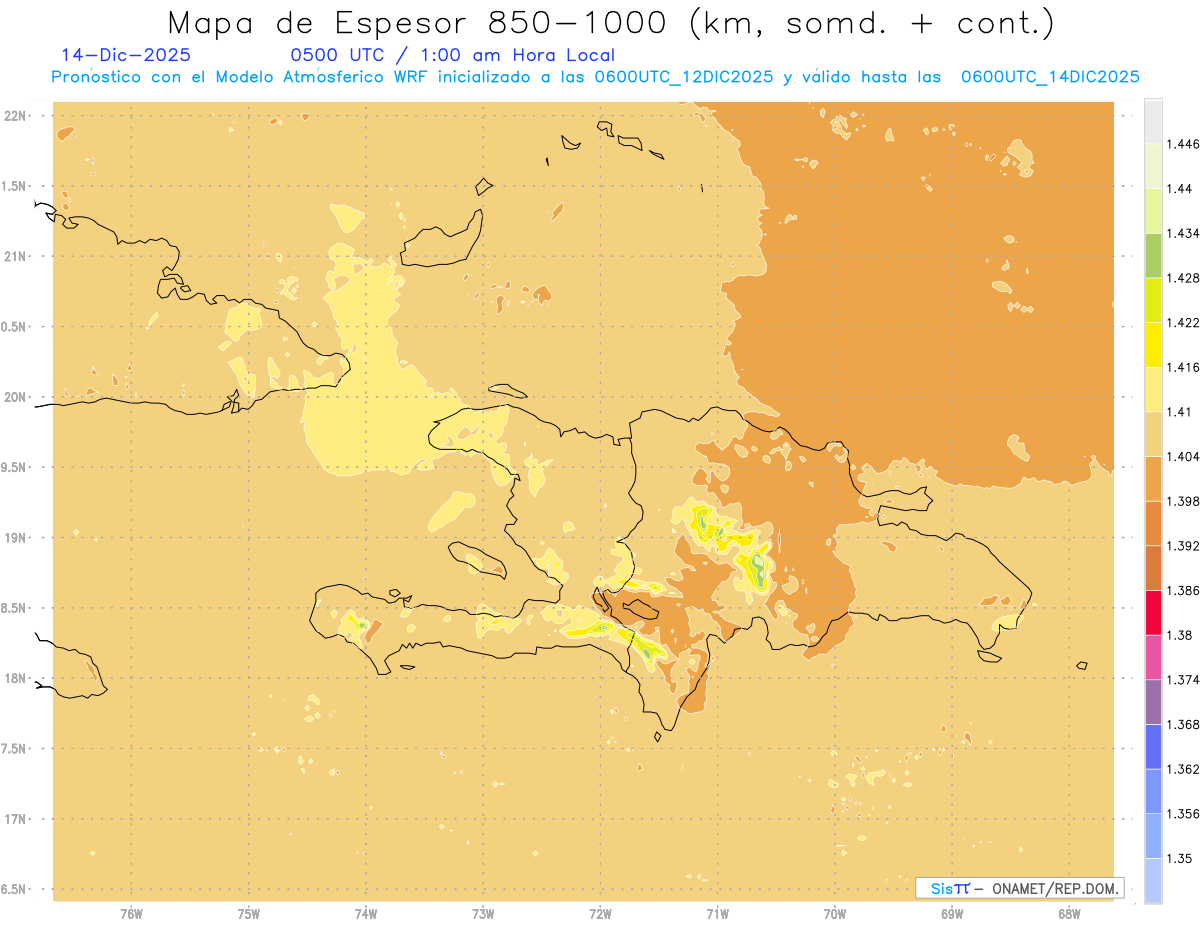Click the longitude label 74W
Screen dimensions: 1200x927
(x=366, y=914)
